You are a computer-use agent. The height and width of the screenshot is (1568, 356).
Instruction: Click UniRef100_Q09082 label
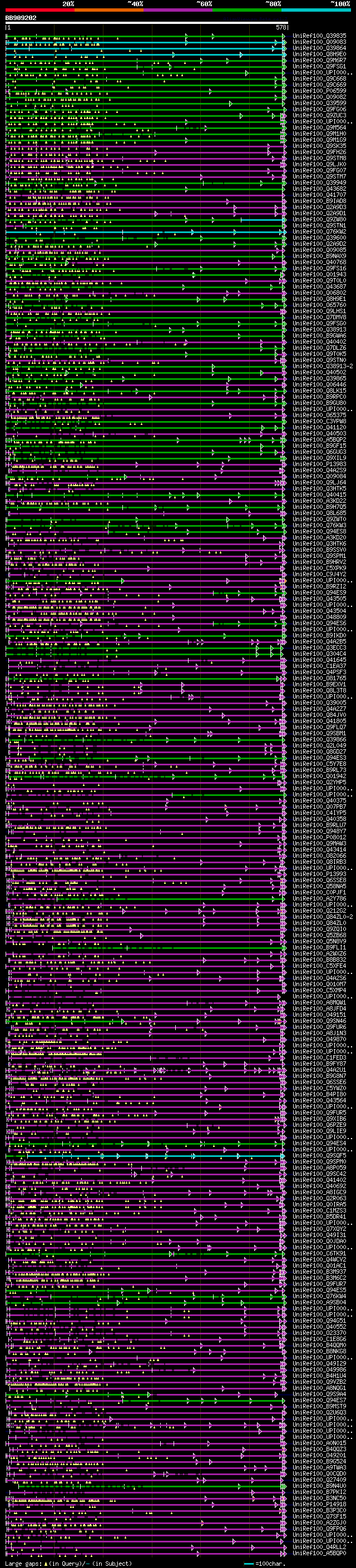[x=319, y=97]
